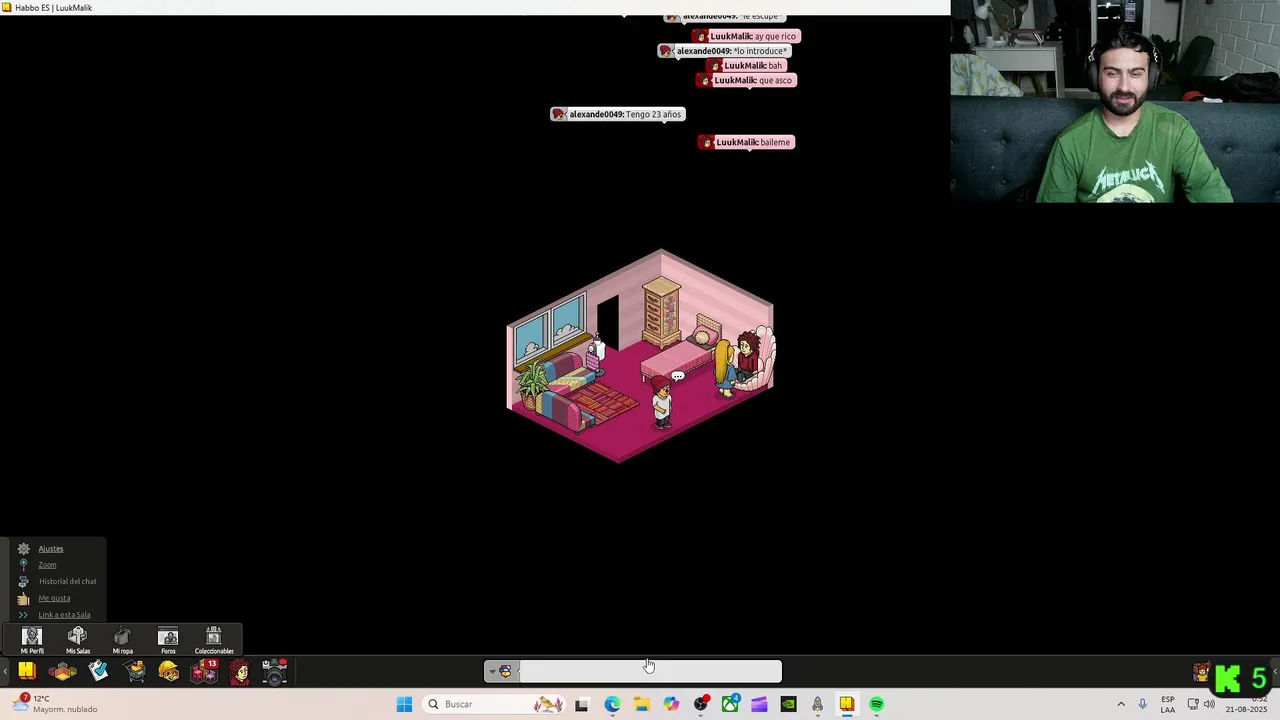Click the microphone tray icon

pyautogui.click(x=1142, y=704)
